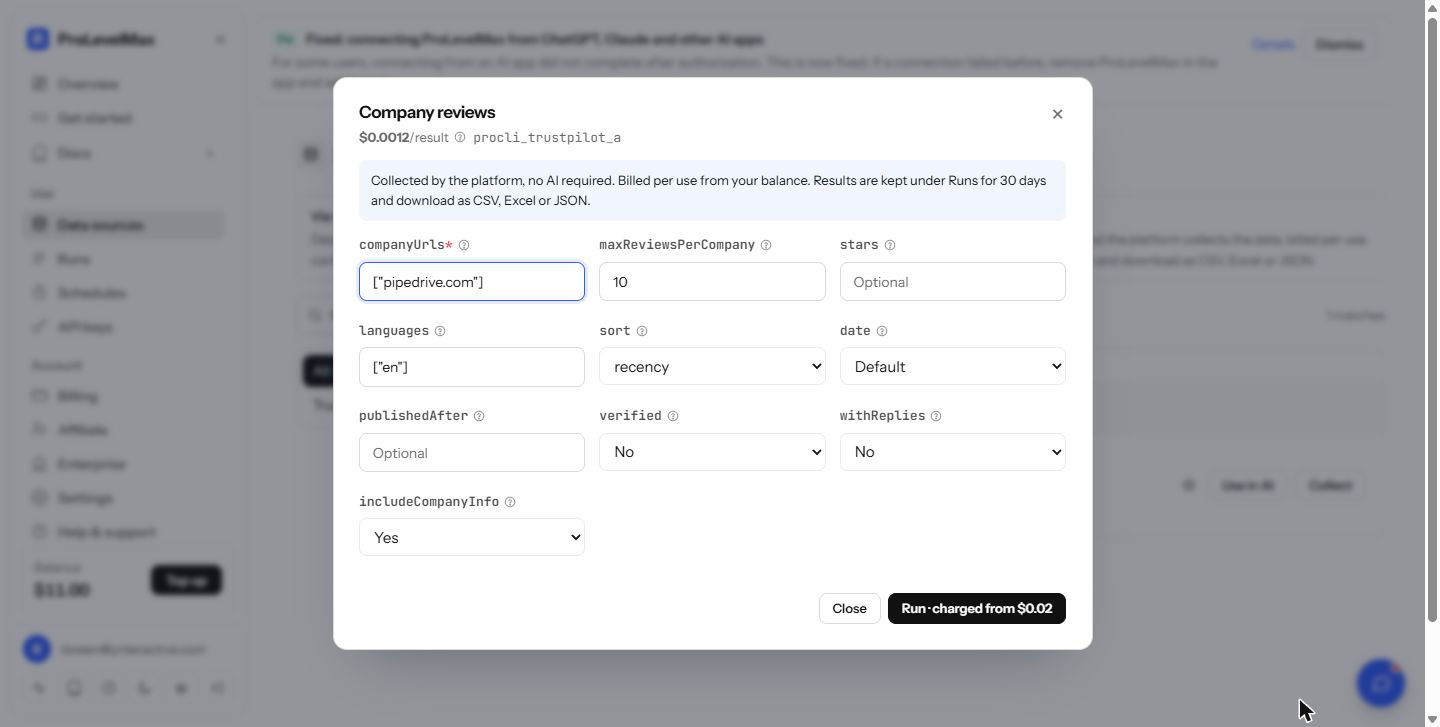Close the Company reviews dialog with the X icon
Screen dimensions: 1440x727
tap(1057, 114)
